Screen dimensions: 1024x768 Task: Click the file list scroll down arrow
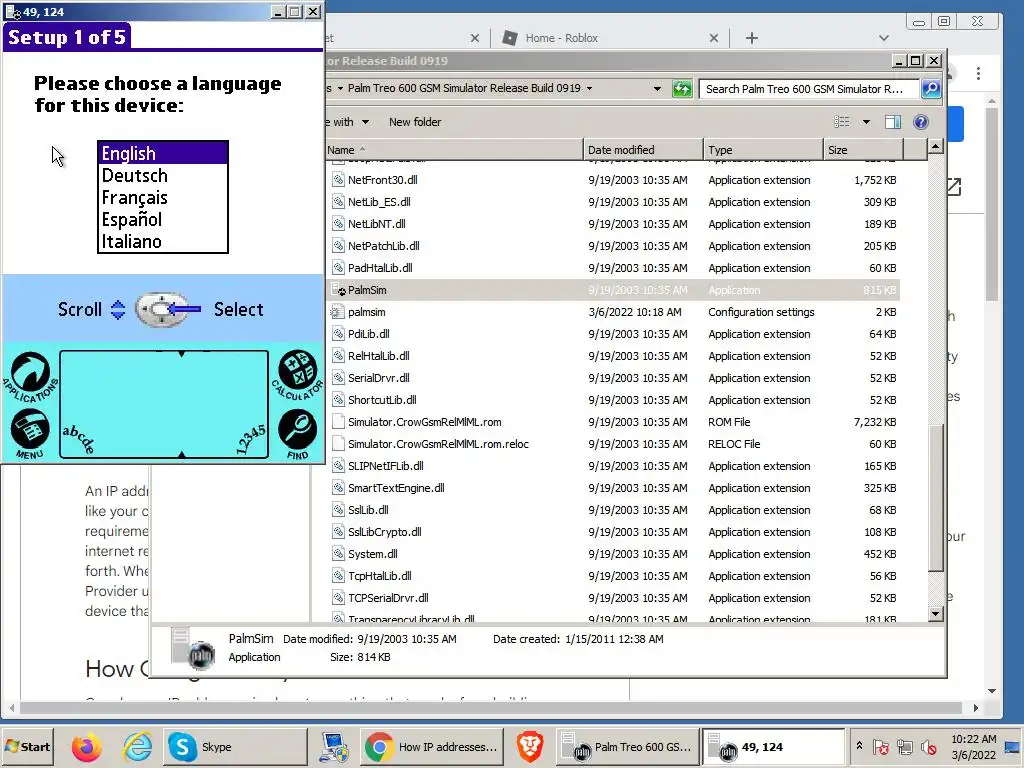[935, 614]
